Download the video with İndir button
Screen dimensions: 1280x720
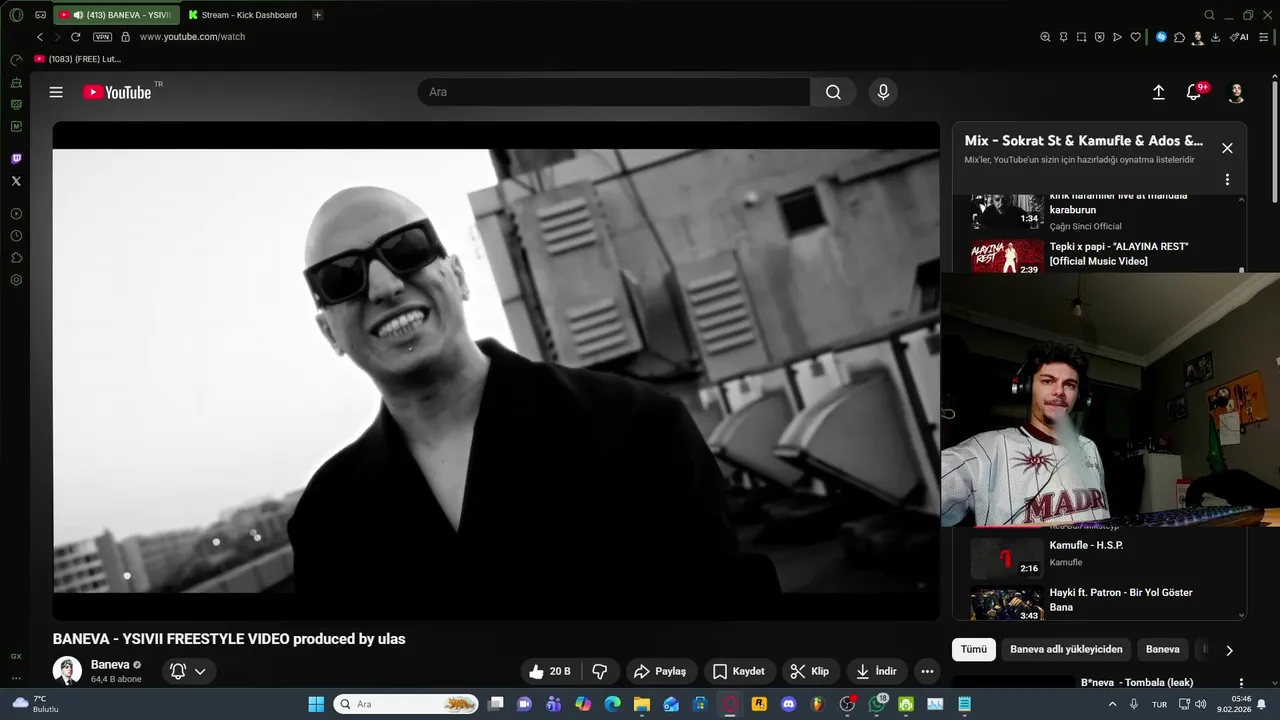(876, 671)
